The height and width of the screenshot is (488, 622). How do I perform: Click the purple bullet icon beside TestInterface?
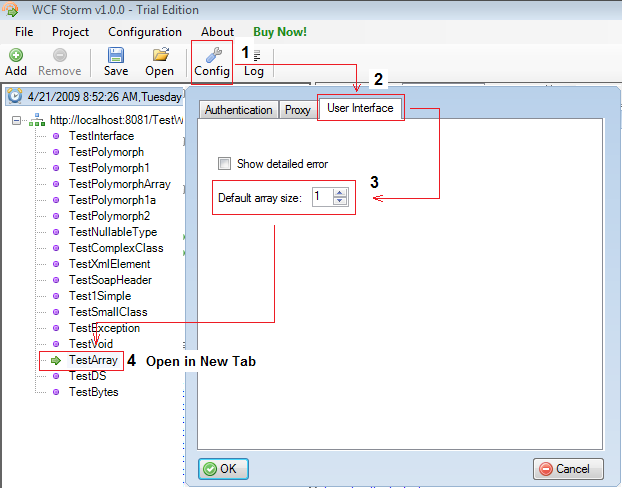[x=56, y=136]
